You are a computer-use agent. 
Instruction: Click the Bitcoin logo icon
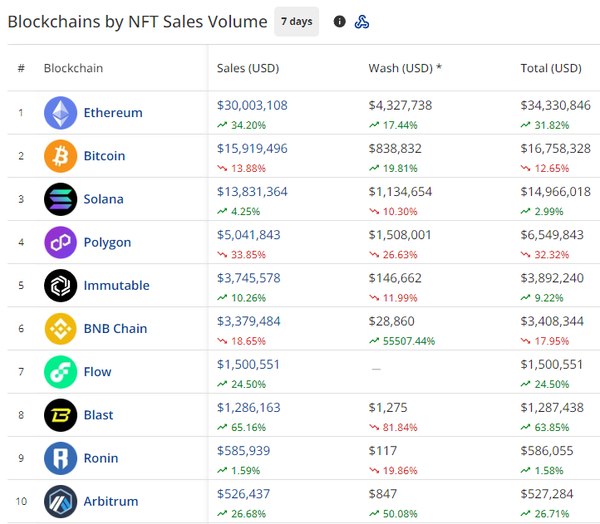pyautogui.click(x=60, y=156)
